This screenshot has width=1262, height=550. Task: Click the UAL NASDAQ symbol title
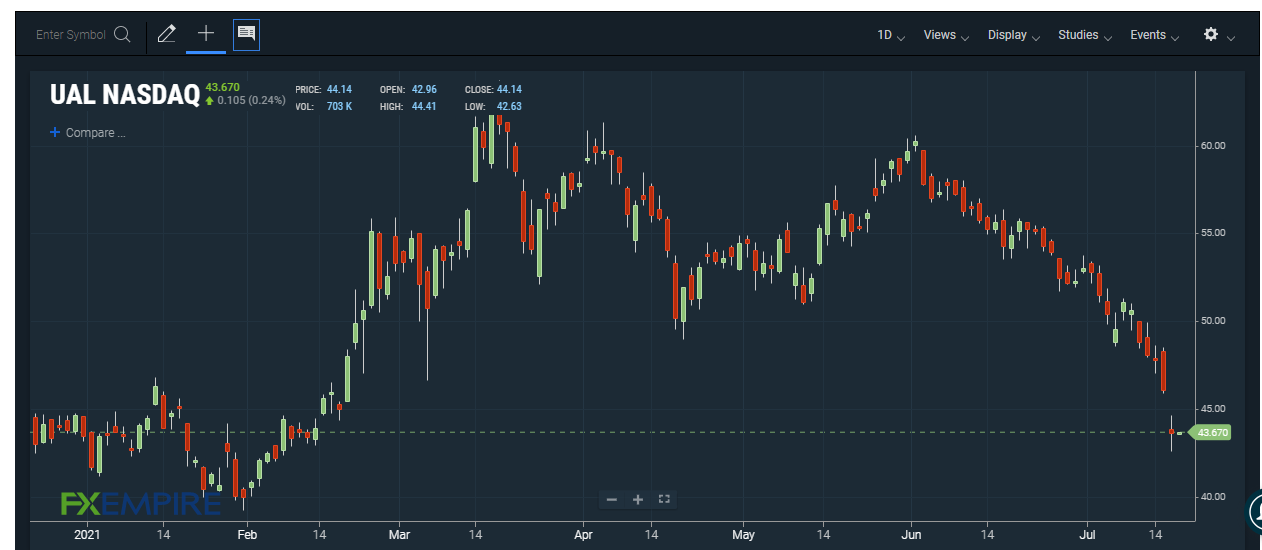pos(125,95)
